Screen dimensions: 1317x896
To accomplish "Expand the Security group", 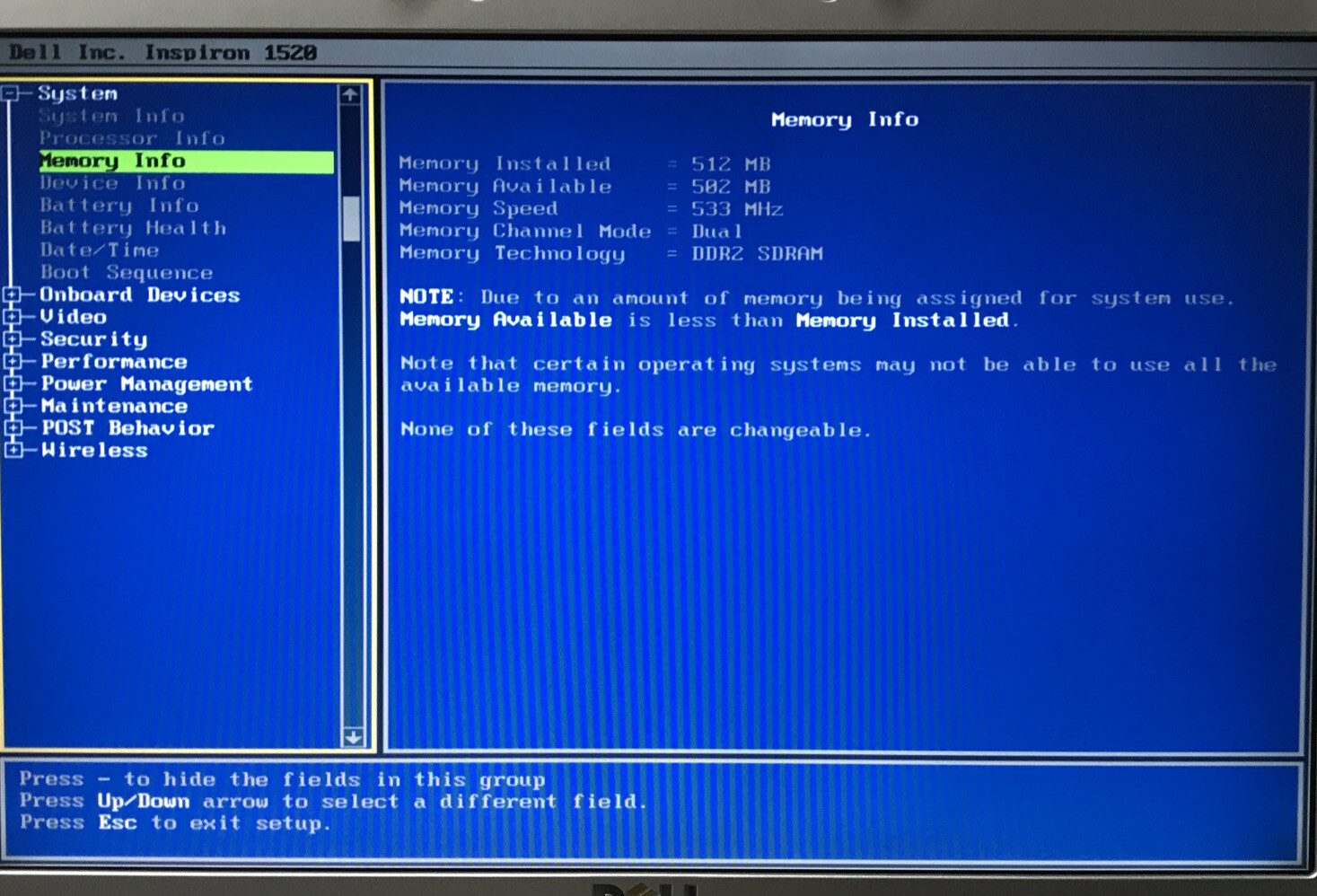I will click(x=12, y=339).
